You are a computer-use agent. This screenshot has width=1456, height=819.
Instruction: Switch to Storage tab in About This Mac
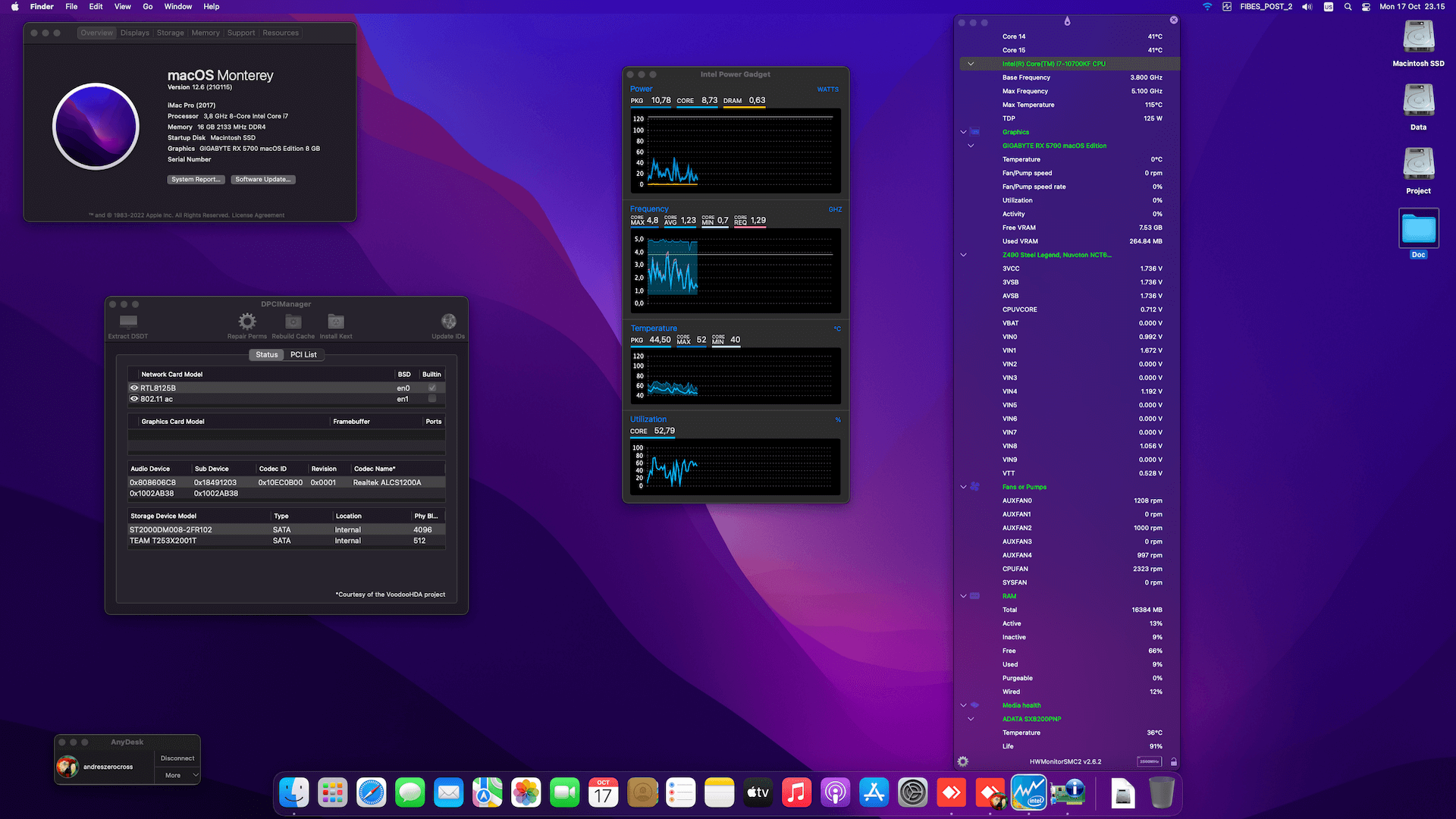171,33
